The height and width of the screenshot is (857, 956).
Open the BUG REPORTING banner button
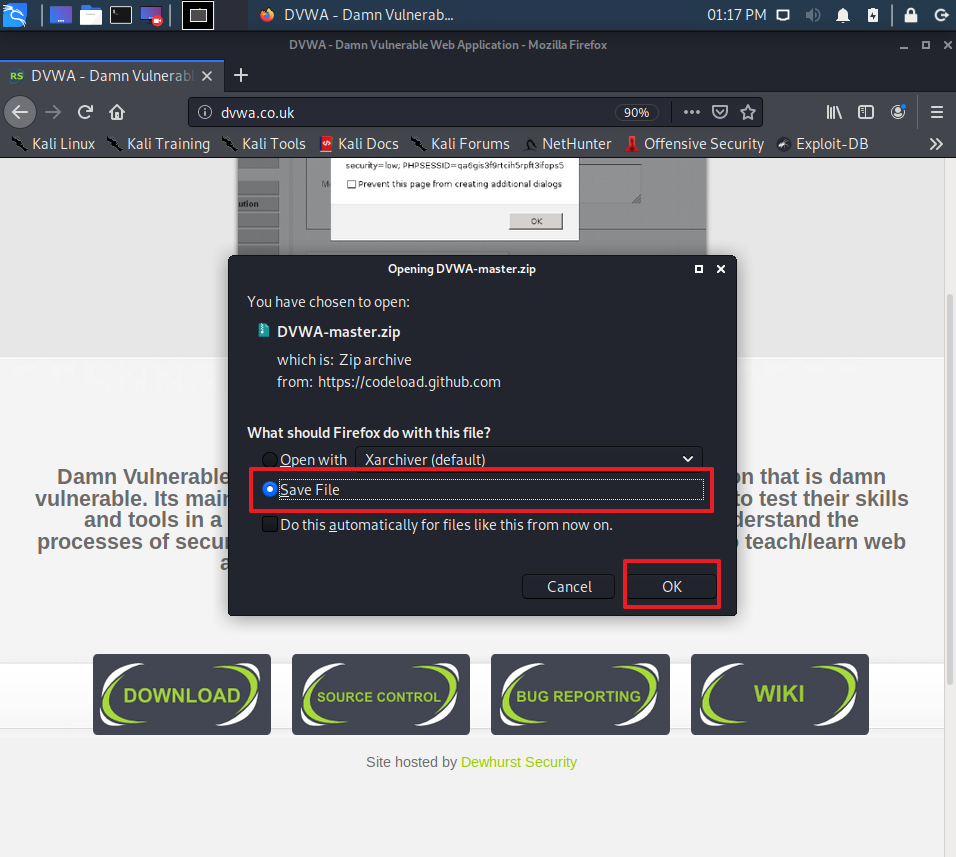pyautogui.click(x=580, y=694)
